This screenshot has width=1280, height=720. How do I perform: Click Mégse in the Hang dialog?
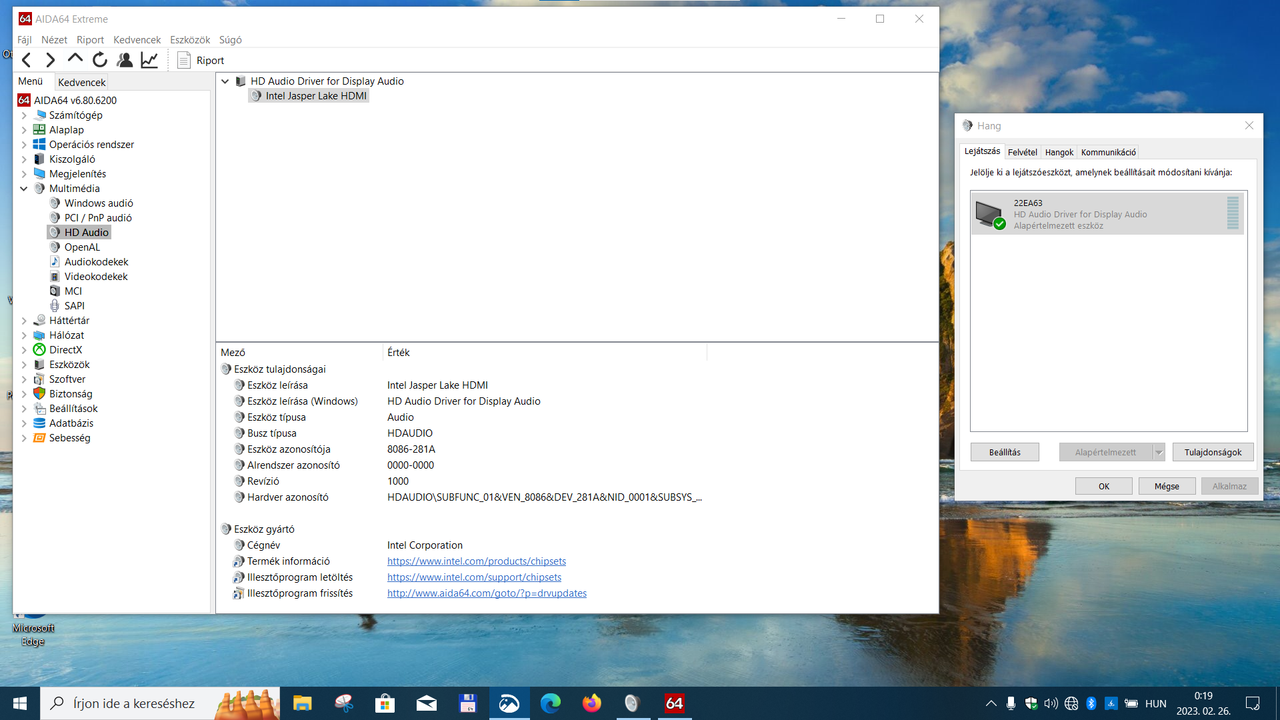coord(1167,486)
